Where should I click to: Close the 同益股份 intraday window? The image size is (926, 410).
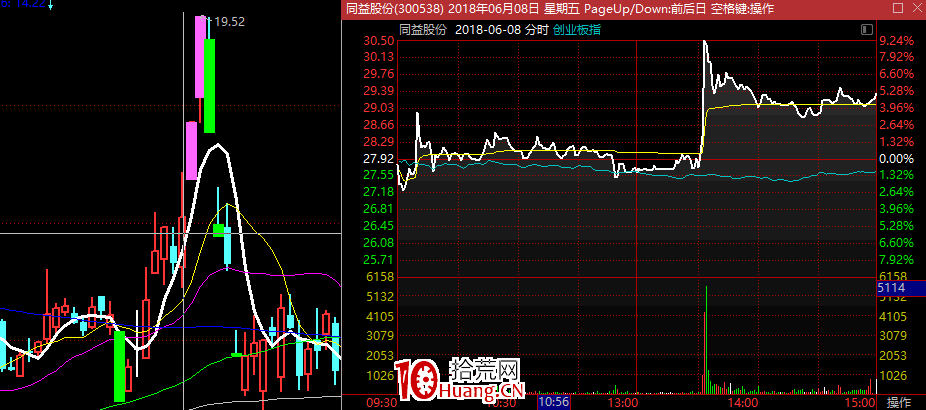pyautogui.click(x=915, y=8)
